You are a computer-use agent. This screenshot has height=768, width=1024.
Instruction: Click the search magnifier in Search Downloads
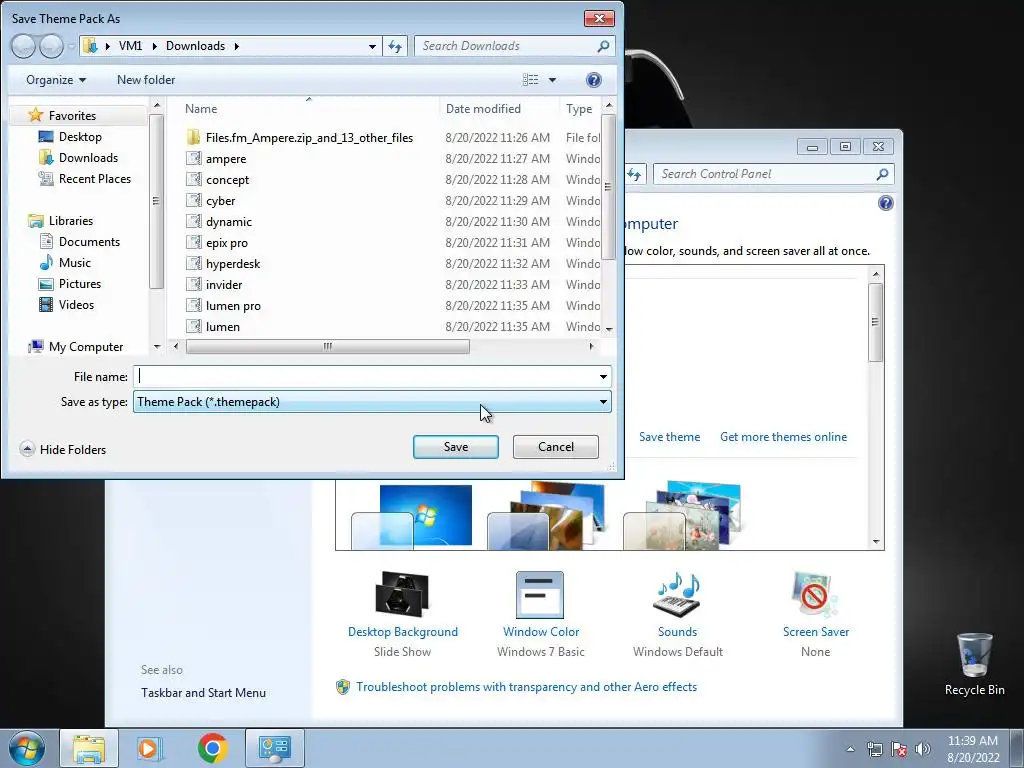coord(603,46)
